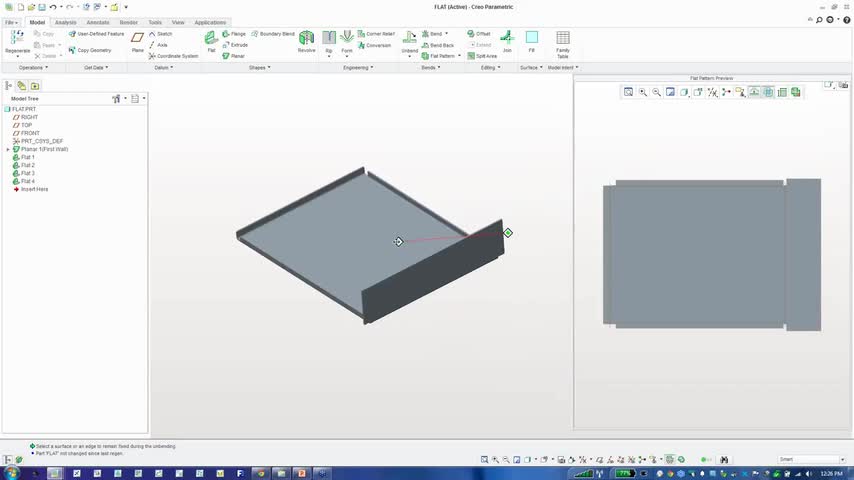Toggle spin center icon in Flat Pattern Preview toolbar
The height and width of the screenshot is (480, 854).
pos(727,92)
